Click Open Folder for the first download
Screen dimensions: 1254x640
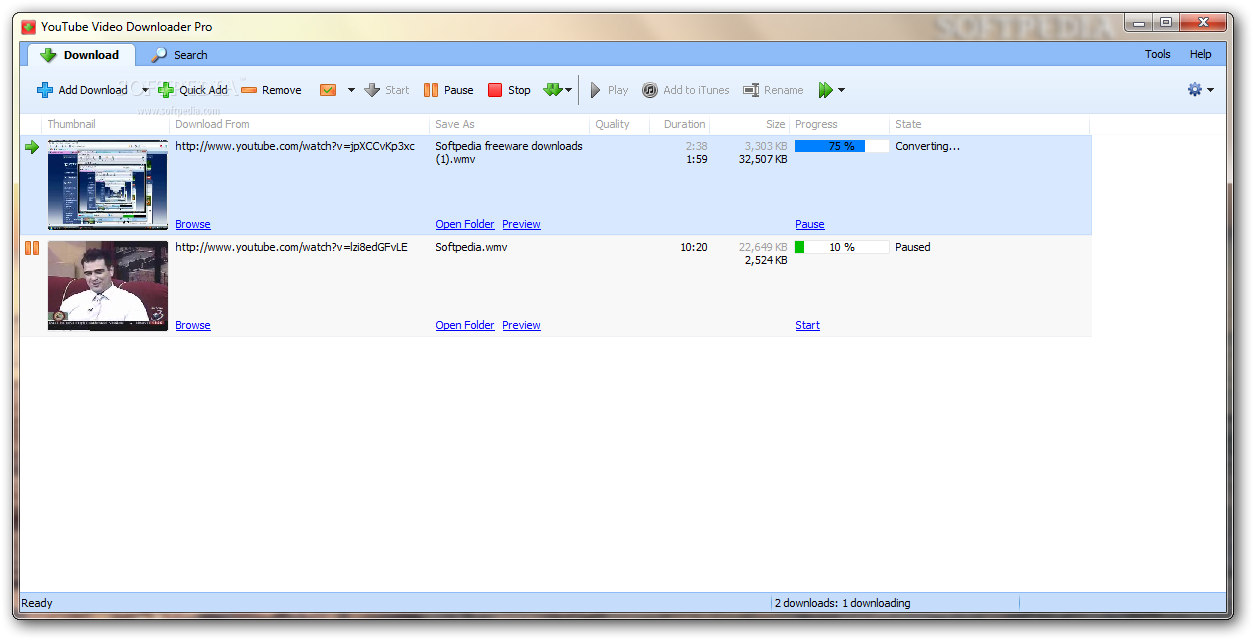tap(465, 224)
